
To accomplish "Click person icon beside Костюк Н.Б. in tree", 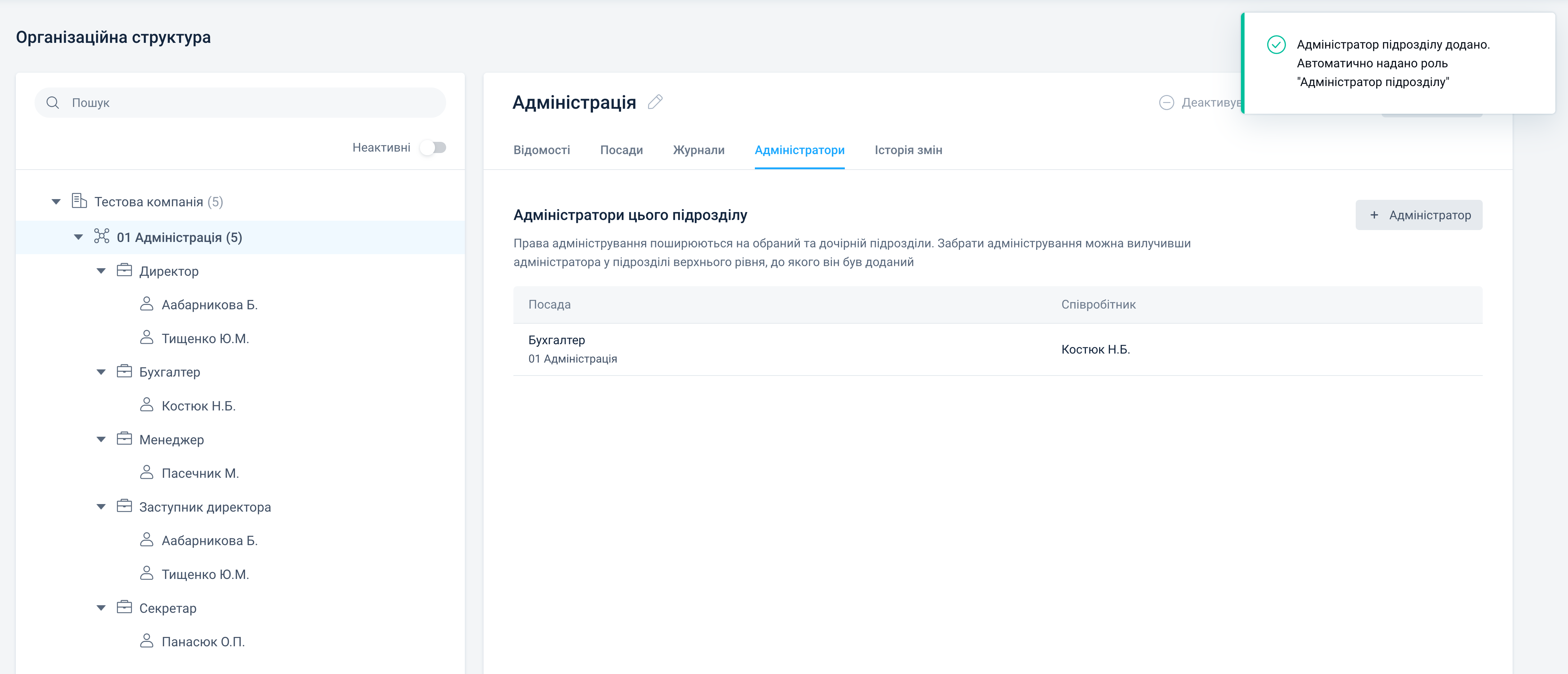I will point(147,405).
